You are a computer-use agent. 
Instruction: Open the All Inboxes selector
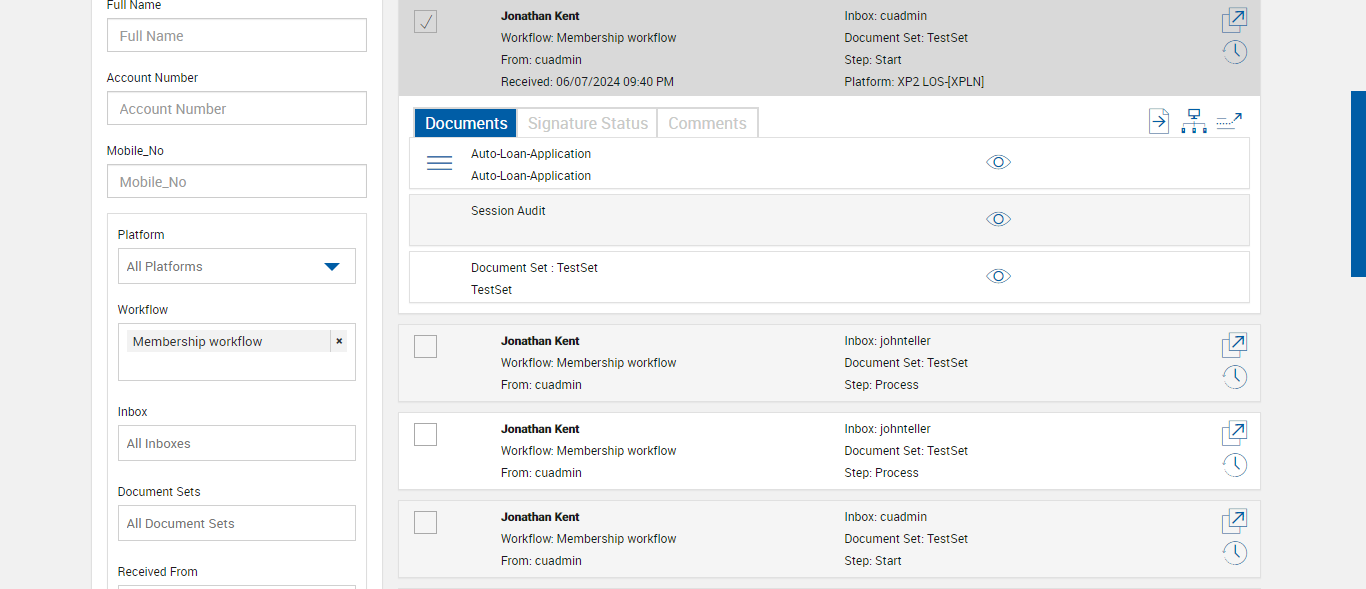click(237, 443)
